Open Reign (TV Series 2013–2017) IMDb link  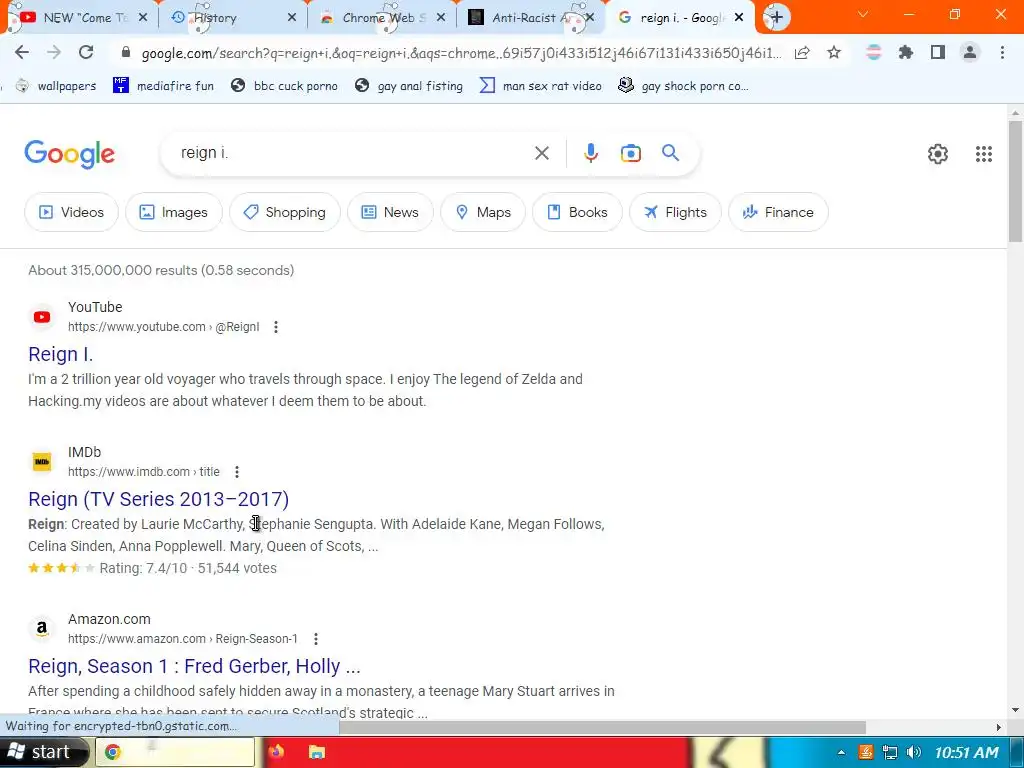[159, 499]
